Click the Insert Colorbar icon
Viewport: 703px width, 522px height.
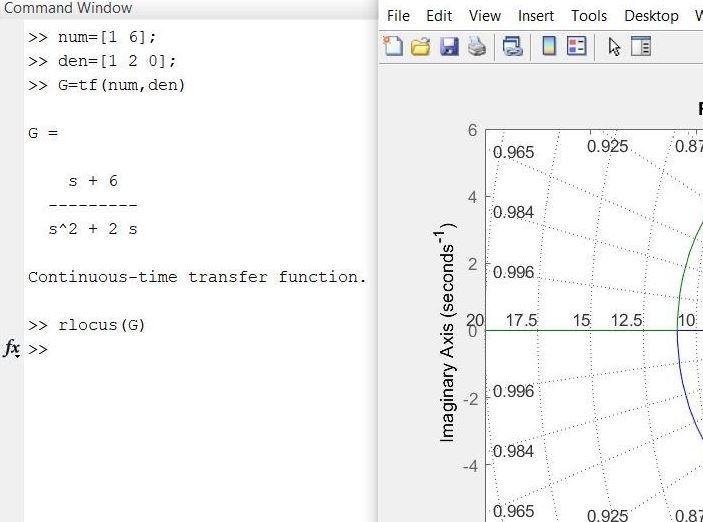tap(549, 46)
